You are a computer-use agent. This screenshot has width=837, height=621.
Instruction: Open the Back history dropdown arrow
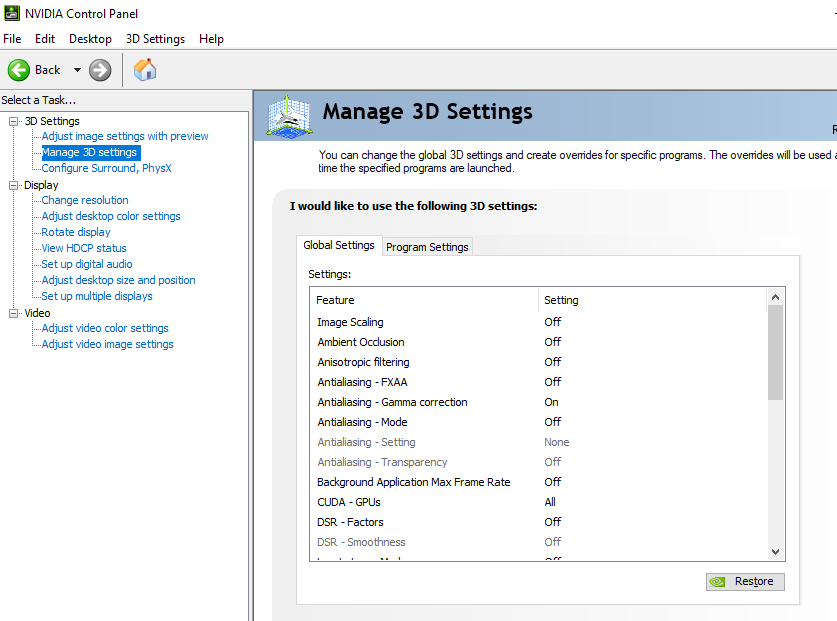coord(77,70)
